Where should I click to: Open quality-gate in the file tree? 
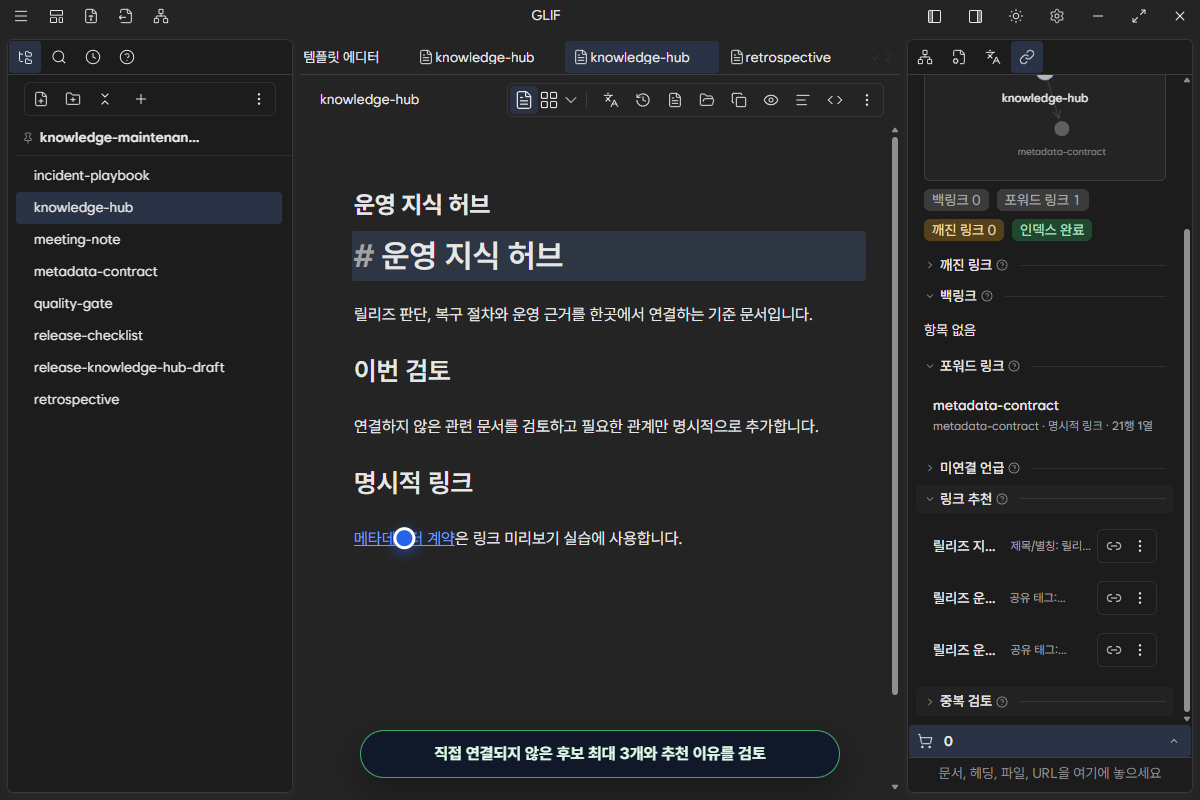point(149,304)
